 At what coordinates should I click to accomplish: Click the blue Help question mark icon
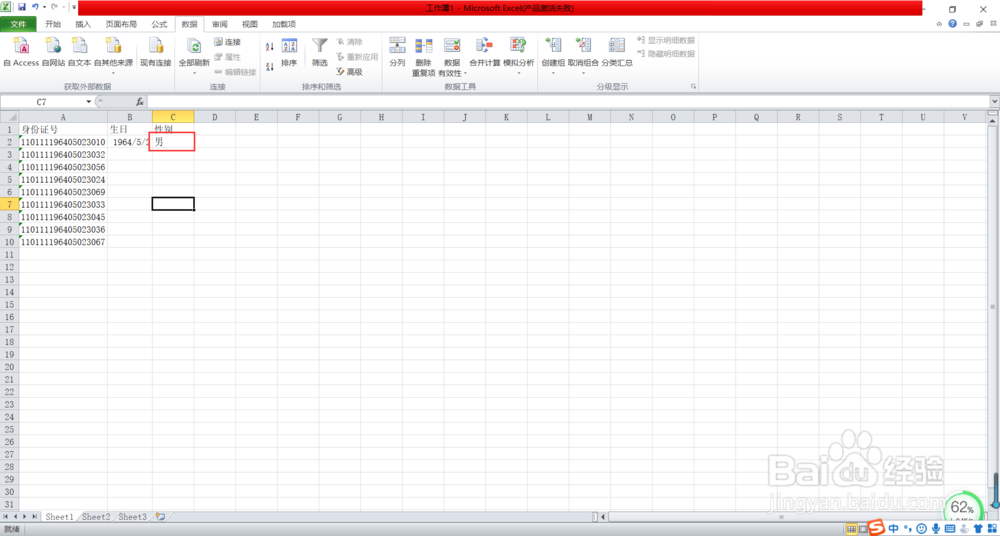coord(952,24)
